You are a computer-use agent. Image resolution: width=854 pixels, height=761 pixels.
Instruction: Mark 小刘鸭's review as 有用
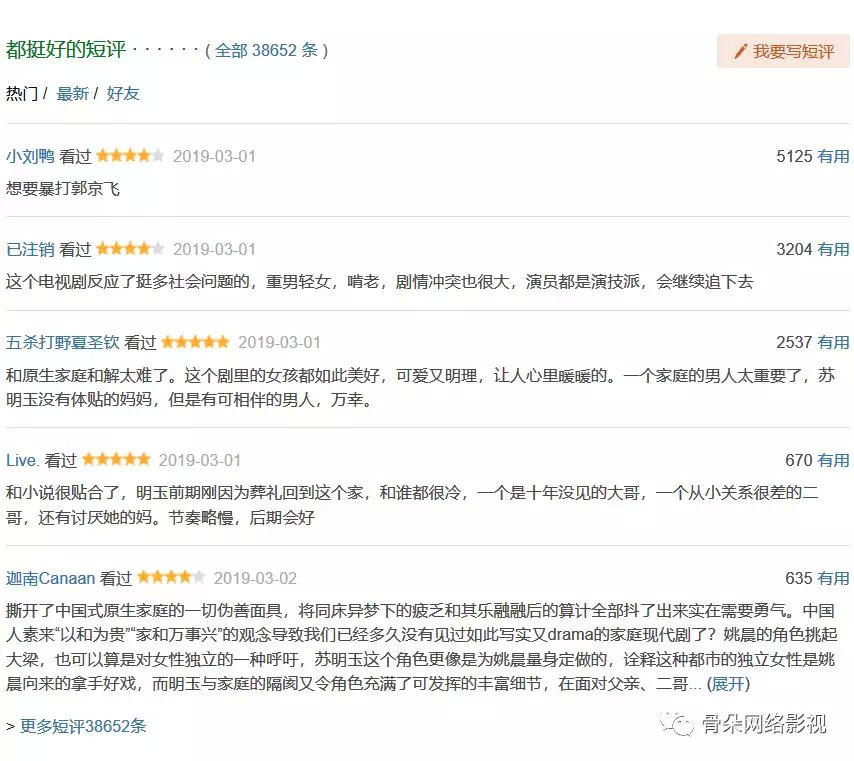tap(833, 156)
